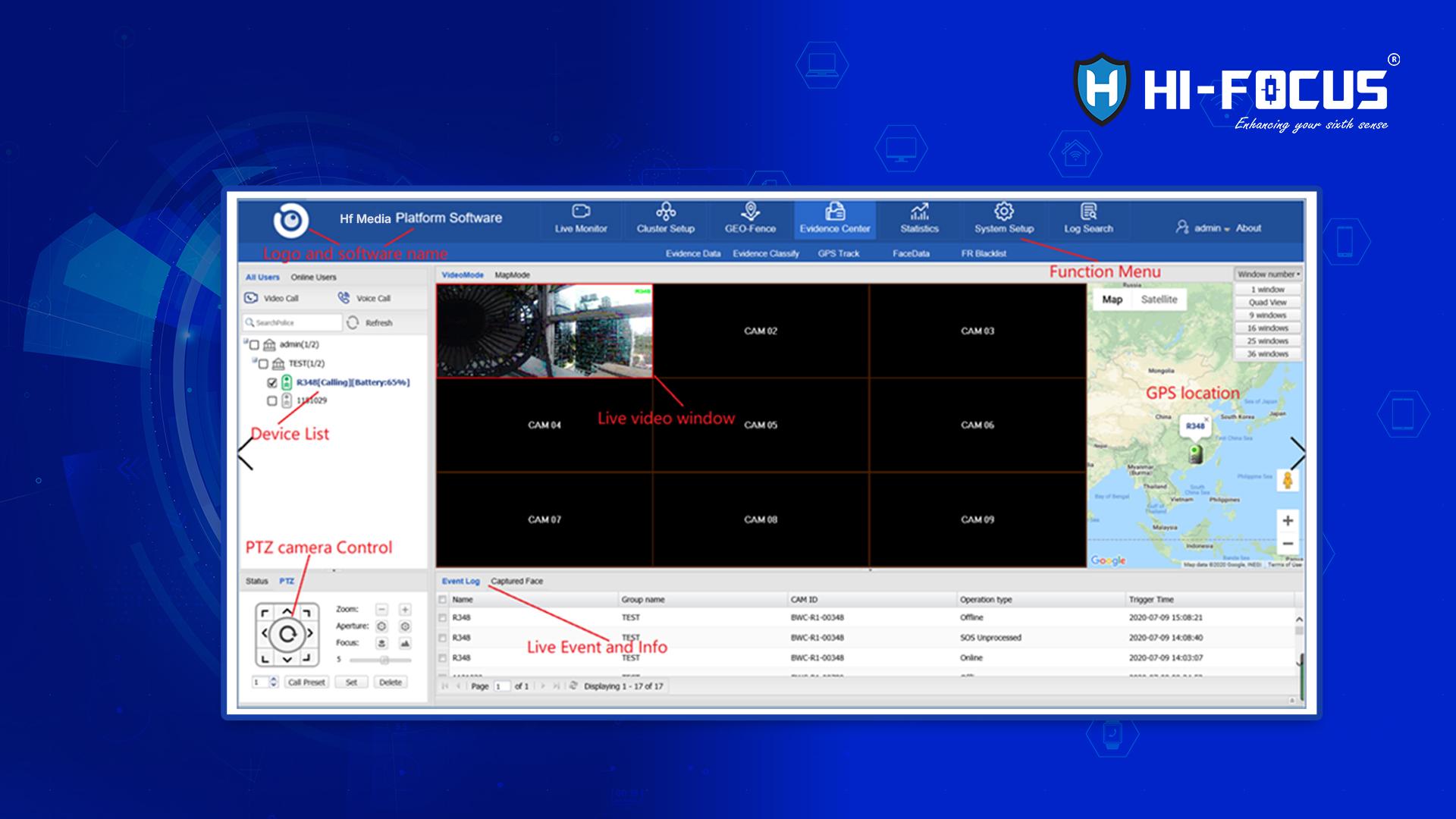The image size is (1456, 819).
Task: Select the 36 windows layout option
Action: click(x=1268, y=354)
